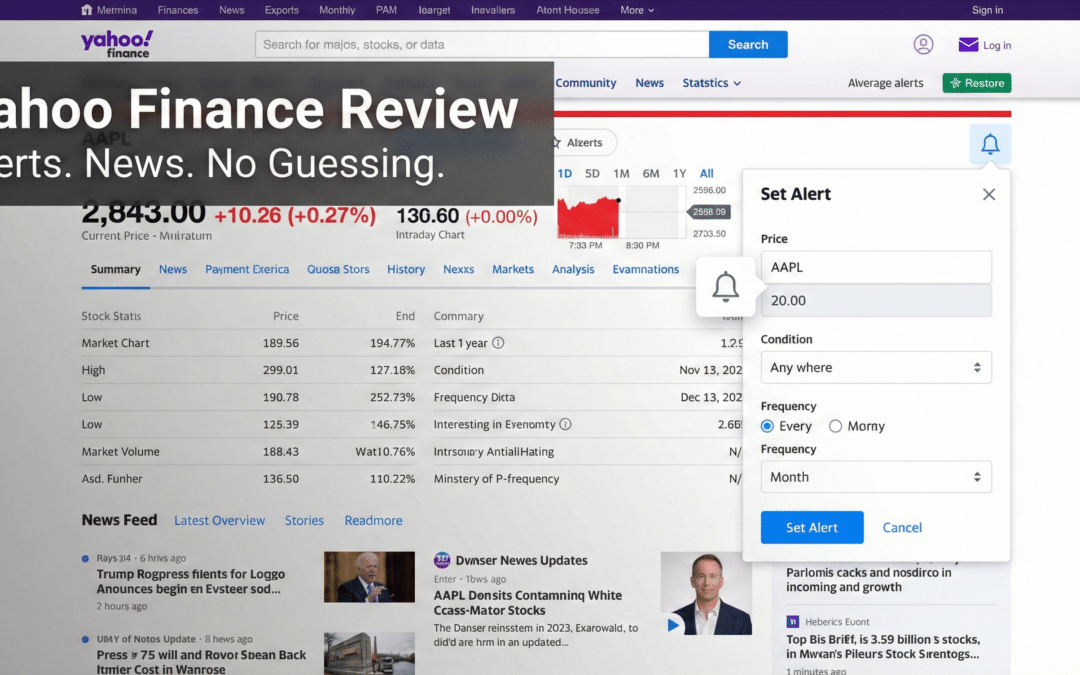
Task: Open Stories in News Feed
Action: tap(304, 521)
